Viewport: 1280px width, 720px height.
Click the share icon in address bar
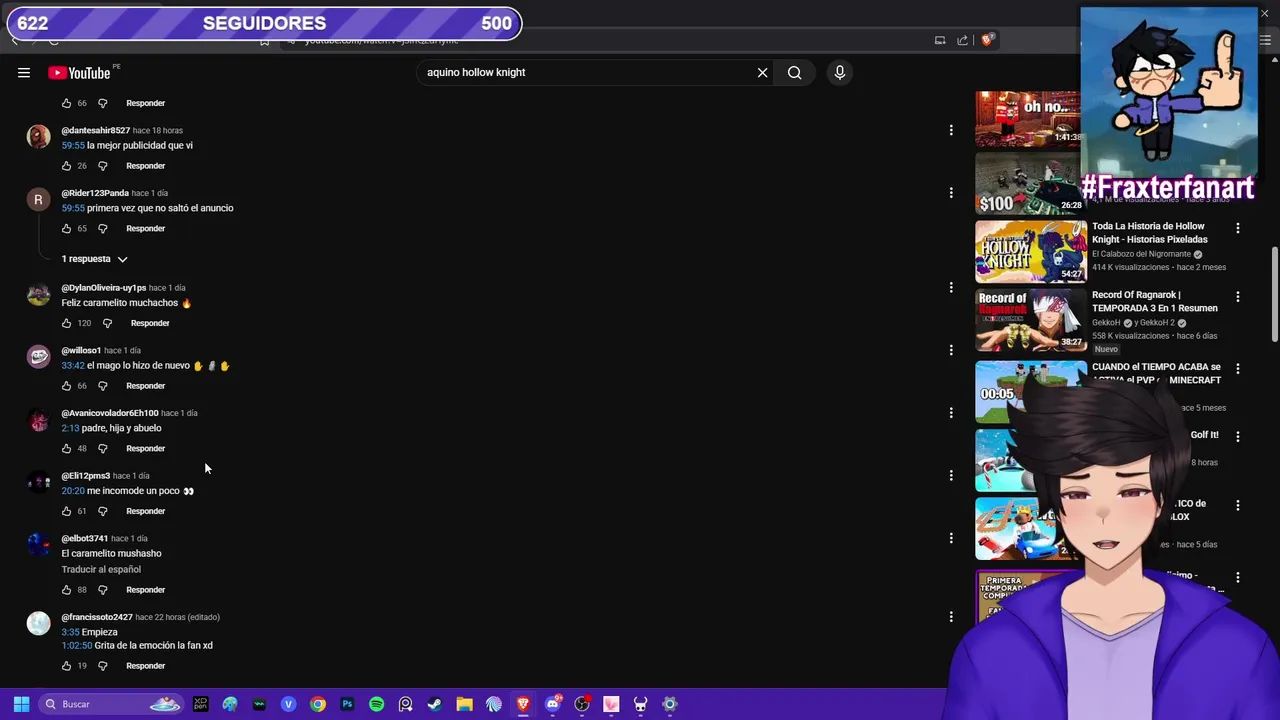(x=962, y=40)
